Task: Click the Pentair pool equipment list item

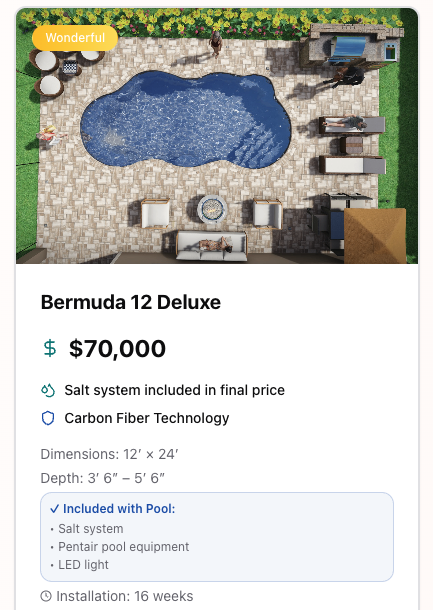Action: click(124, 547)
